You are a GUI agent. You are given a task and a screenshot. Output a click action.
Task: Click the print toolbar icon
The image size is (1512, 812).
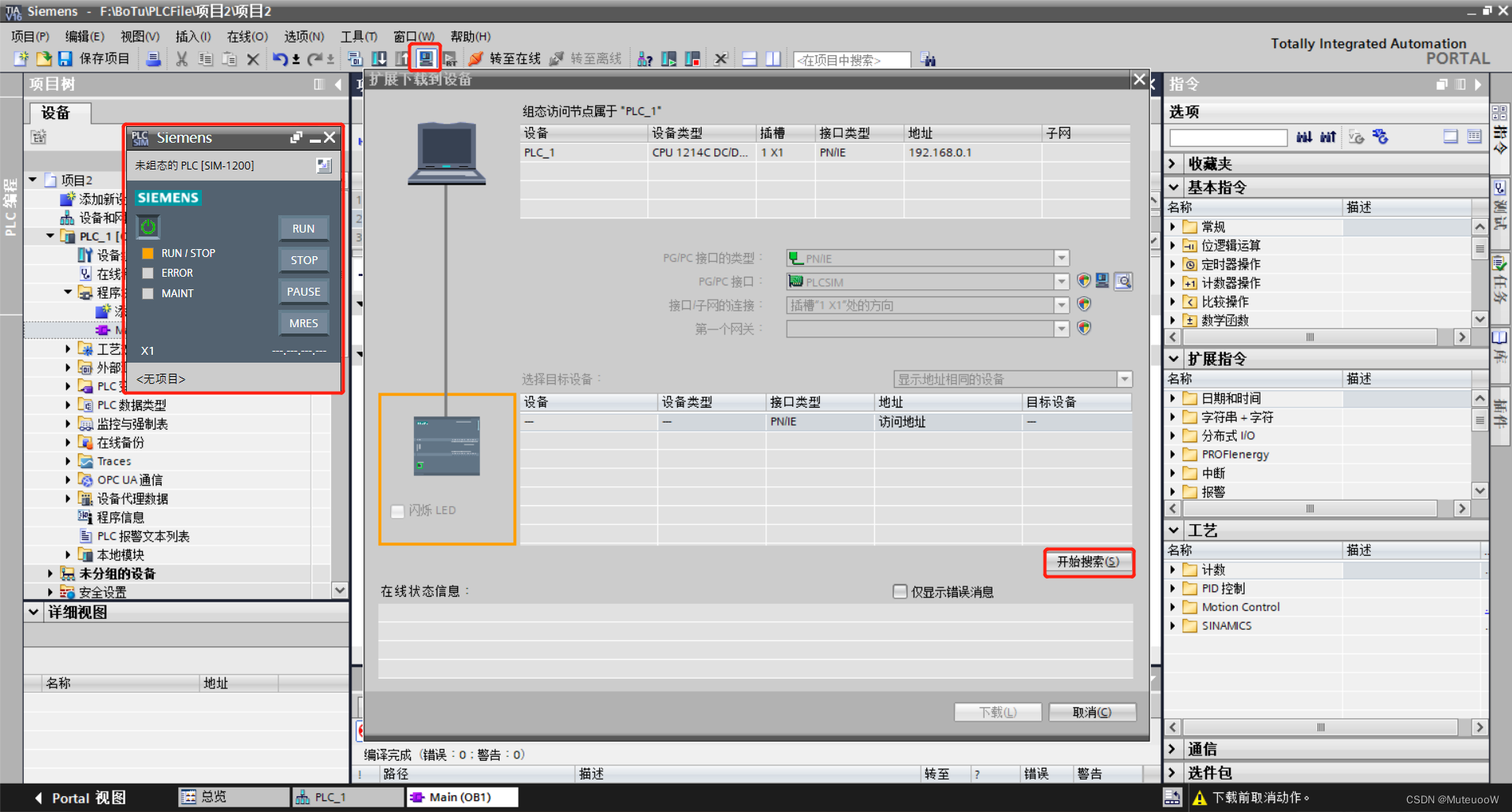click(x=154, y=59)
